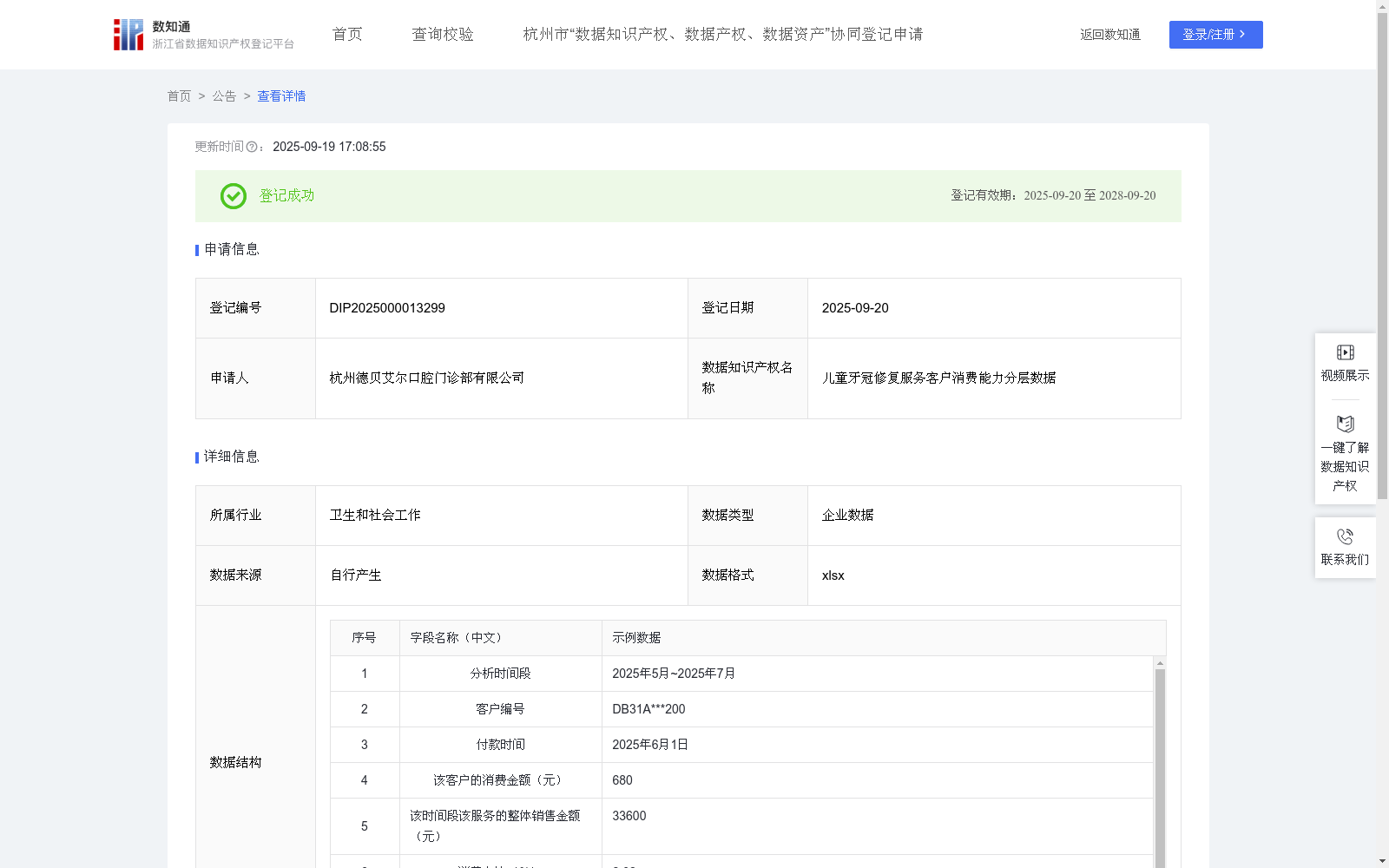This screenshot has width=1389, height=868.
Task: Click the 示例数据 column header
Action: pyautogui.click(x=884, y=638)
